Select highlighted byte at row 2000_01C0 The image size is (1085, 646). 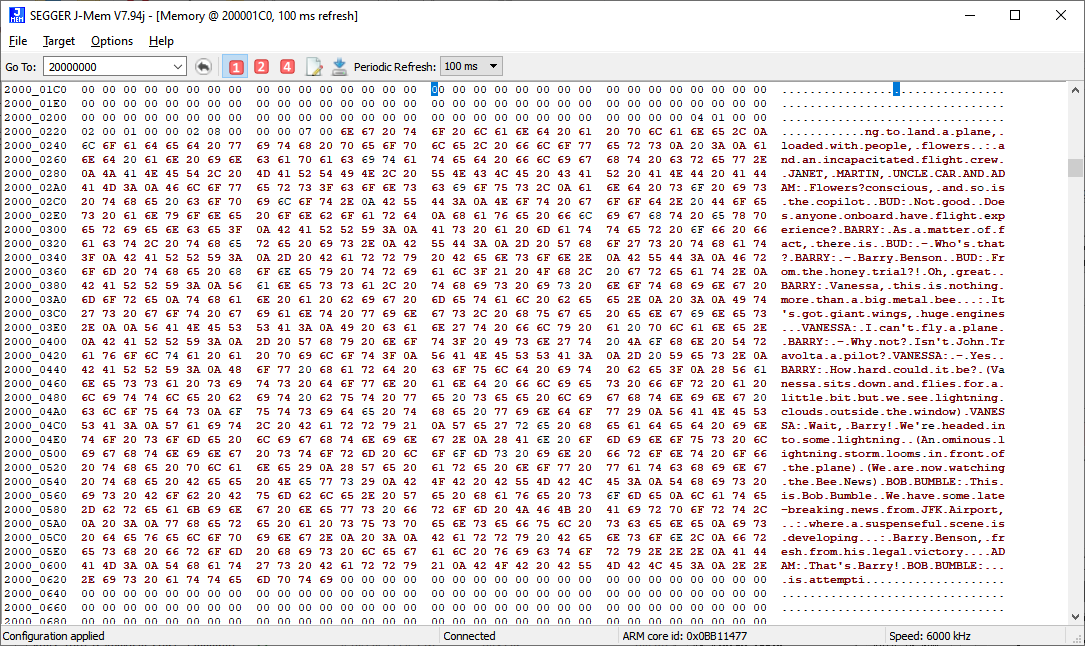[x=436, y=89]
